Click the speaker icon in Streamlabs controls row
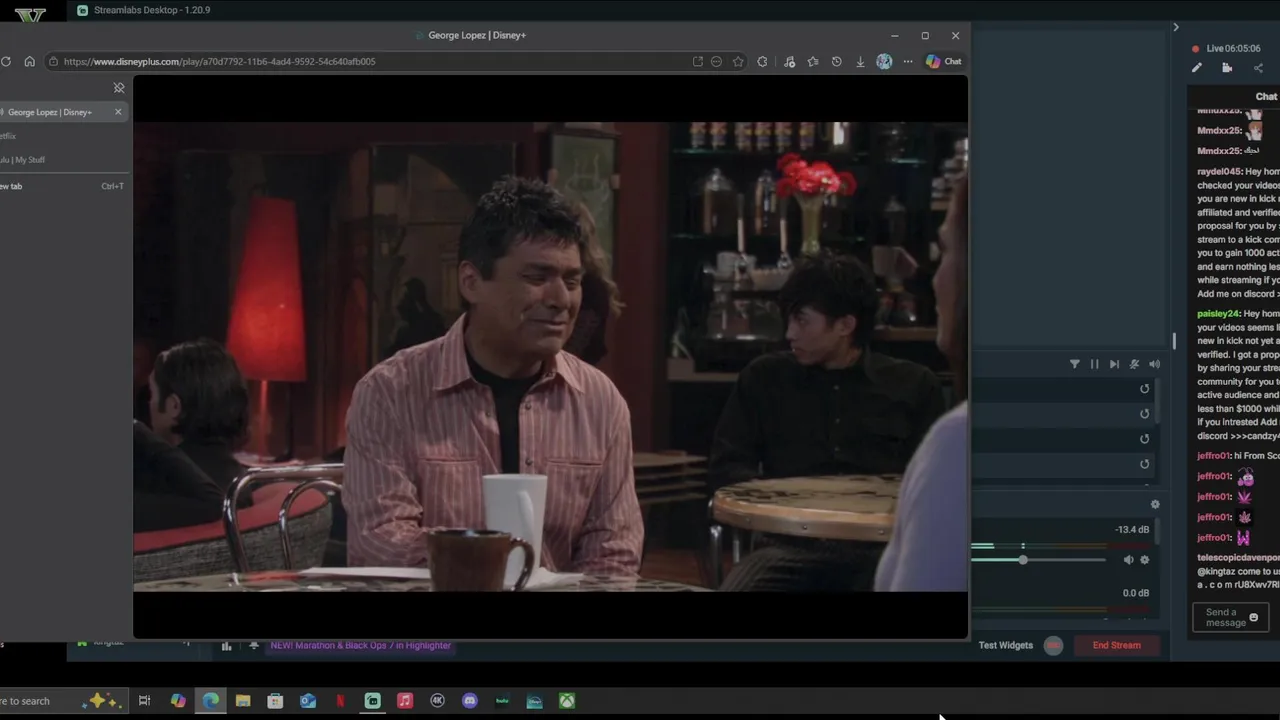This screenshot has height=720, width=1280. pos(1154,364)
